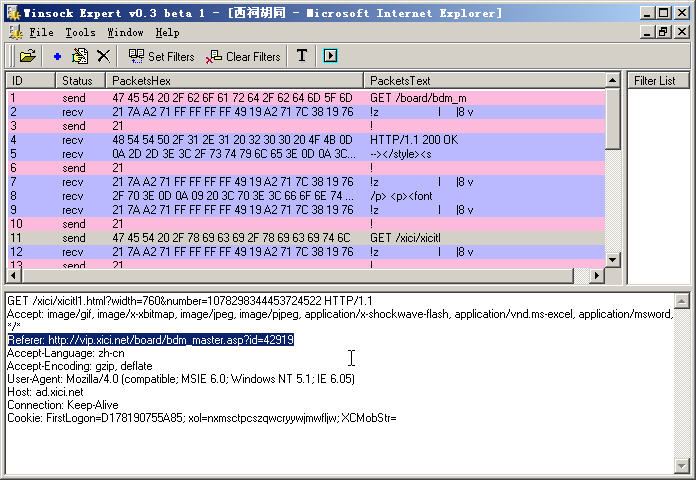The image size is (696, 480).
Task: Click packet list vertical scrollbar thumb
Action: pyautogui.click(x=613, y=119)
